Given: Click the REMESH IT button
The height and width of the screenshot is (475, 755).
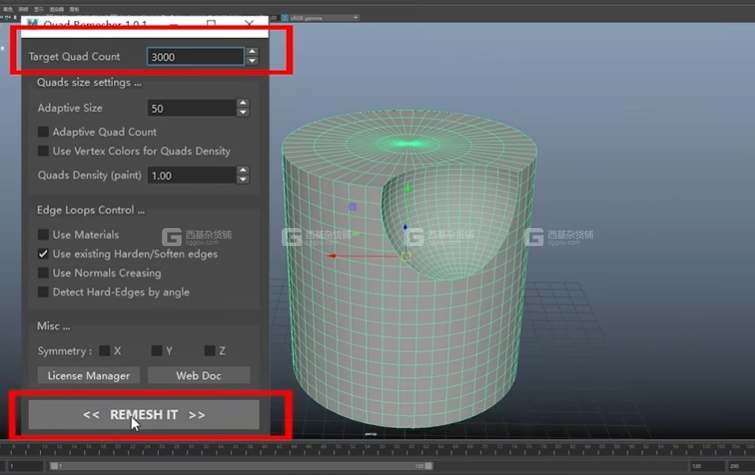Looking at the screenshot, I should coord(144,415).
